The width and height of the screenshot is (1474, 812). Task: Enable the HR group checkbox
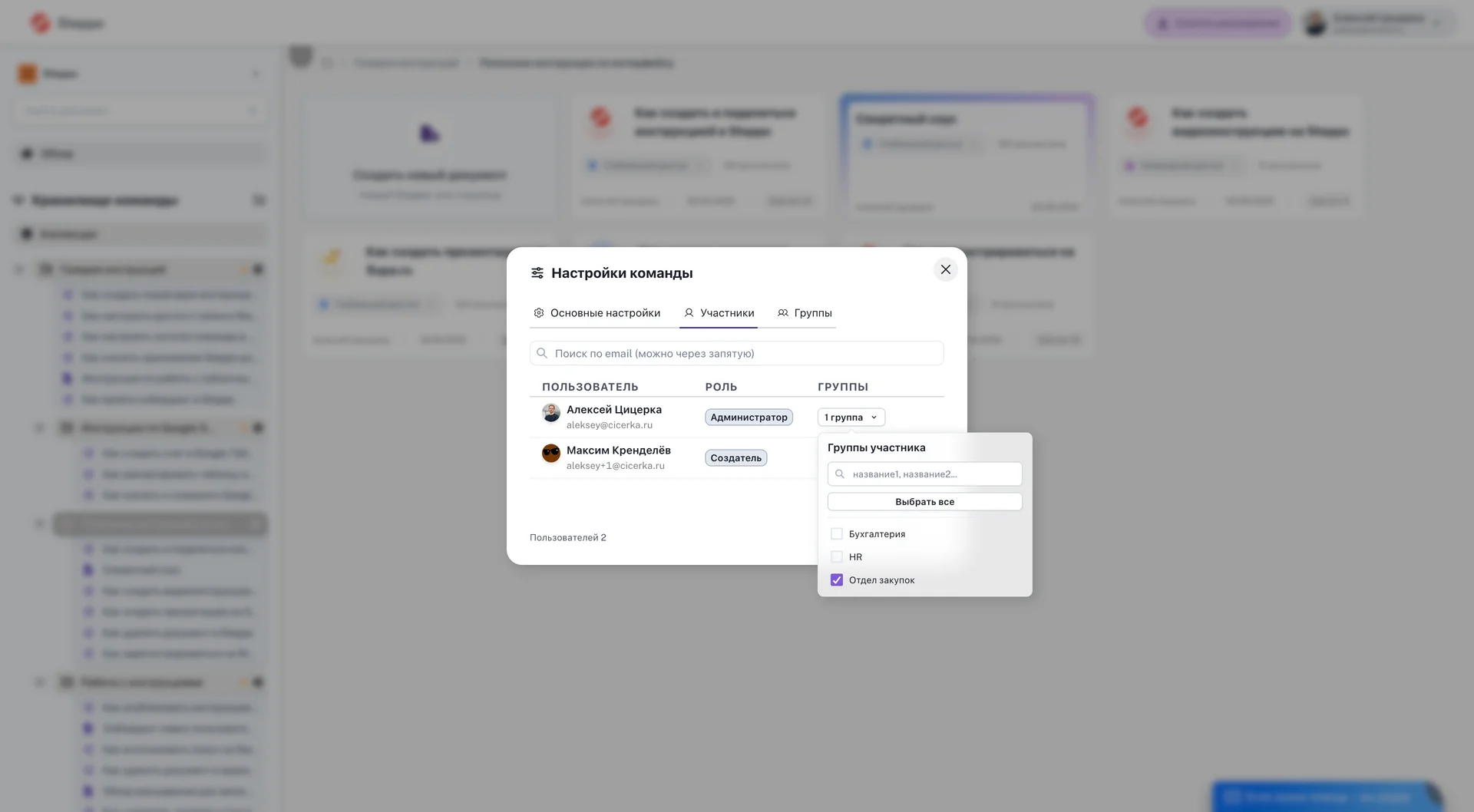click(x=837, y=557)
